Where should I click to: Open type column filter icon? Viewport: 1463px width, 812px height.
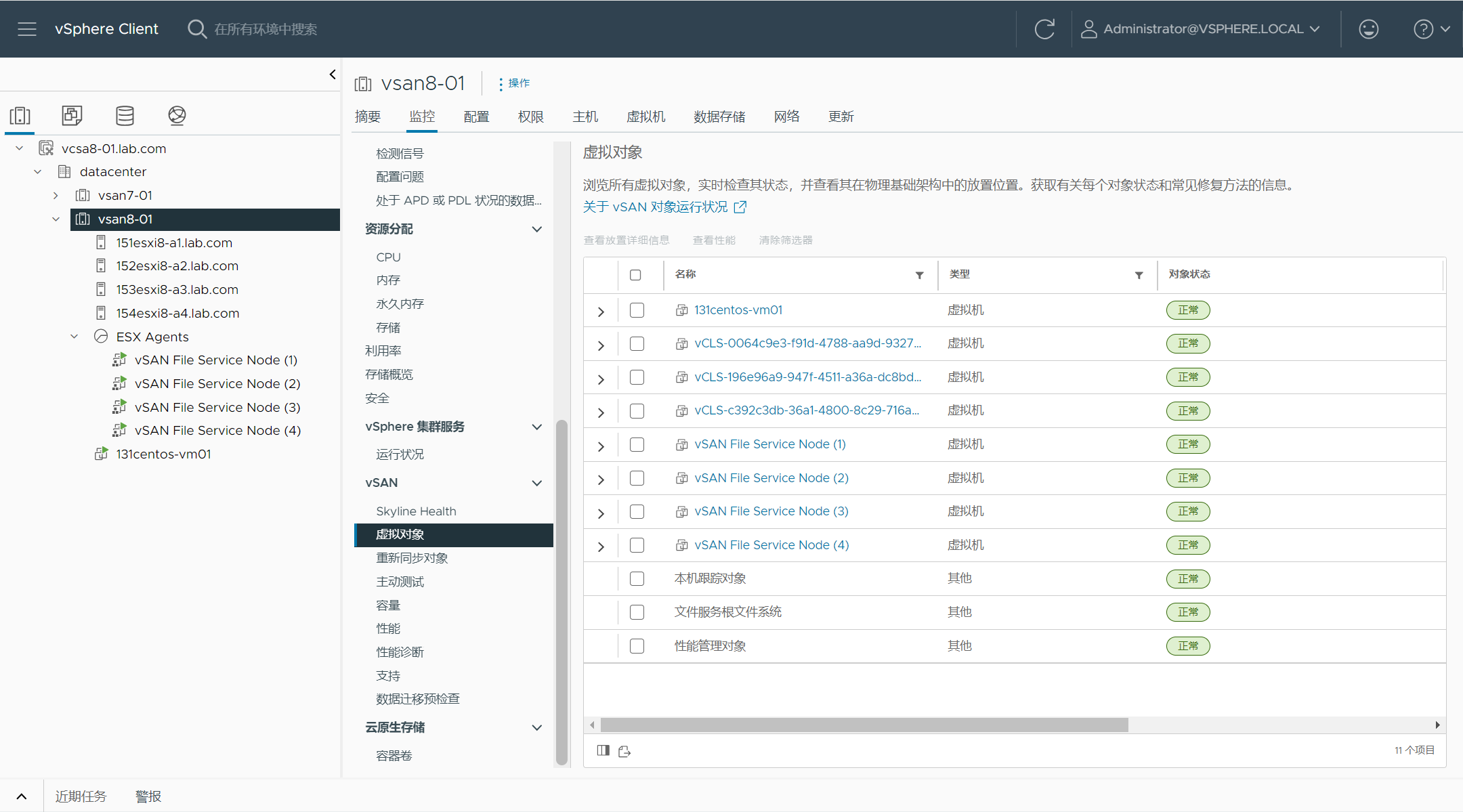(x=1139, y=275)
